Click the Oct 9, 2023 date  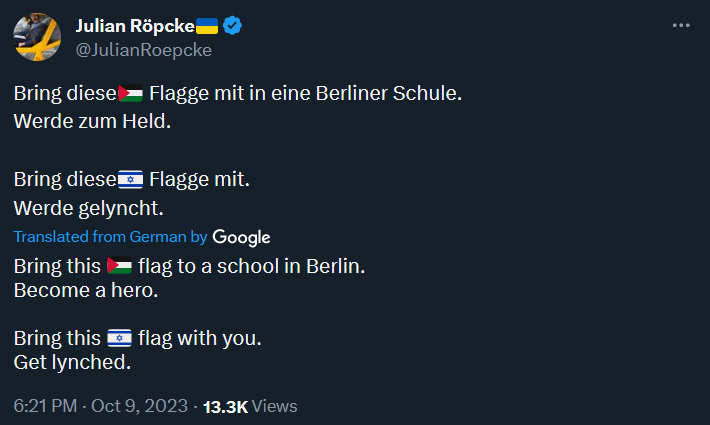coord(139,407)
